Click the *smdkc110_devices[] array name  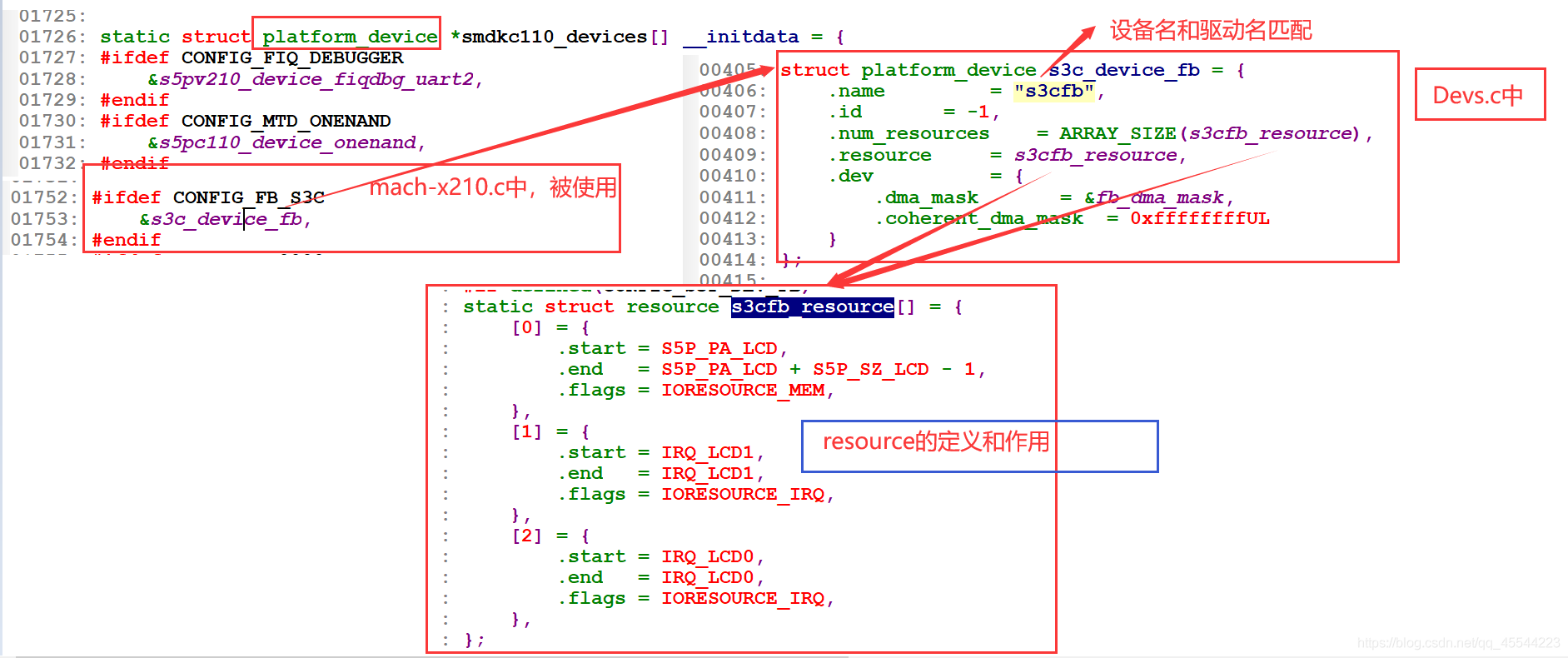pyautogui.click(x=560, y=37)
